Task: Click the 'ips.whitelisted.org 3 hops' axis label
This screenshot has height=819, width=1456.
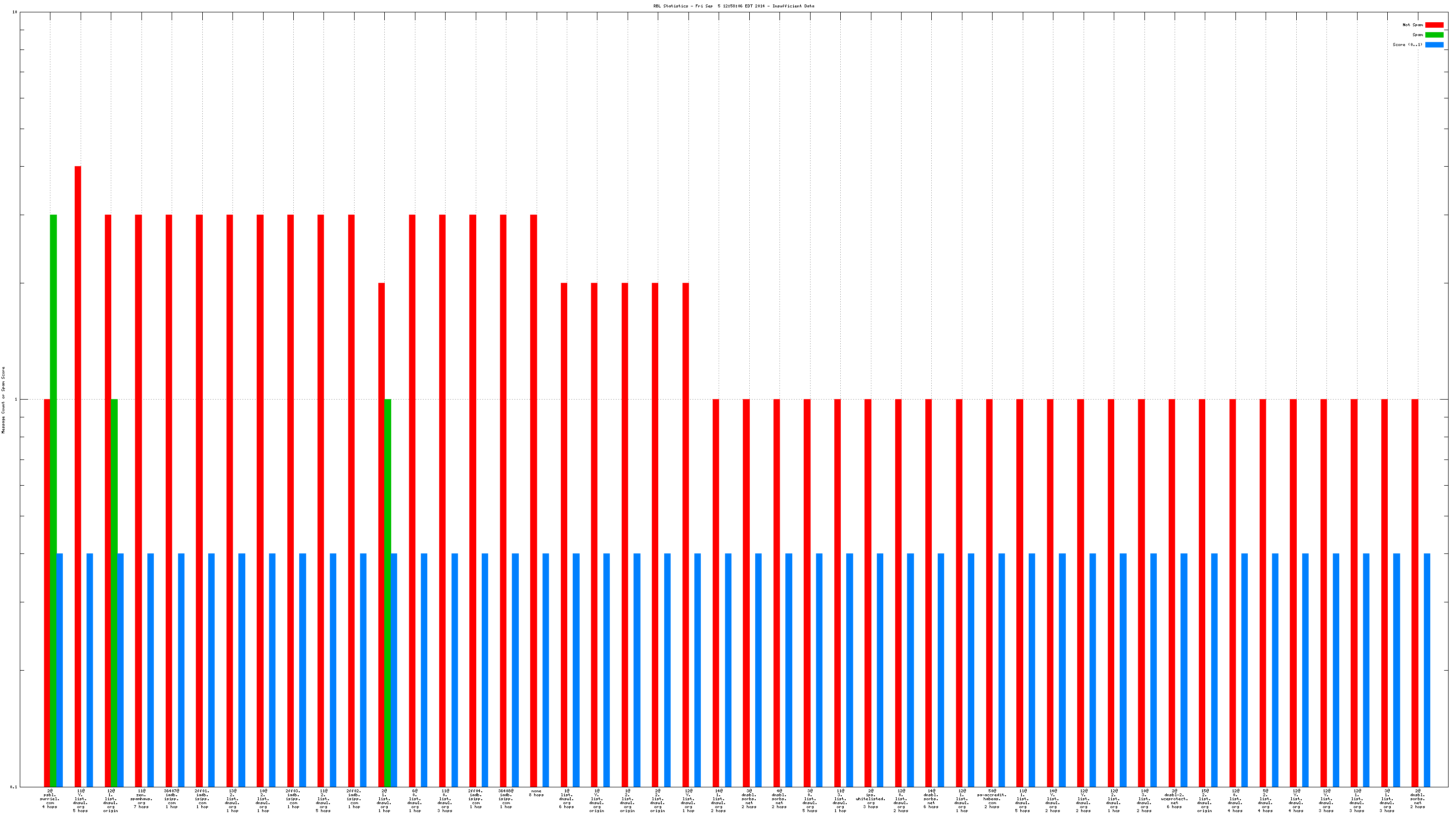Action: [870, 799]
